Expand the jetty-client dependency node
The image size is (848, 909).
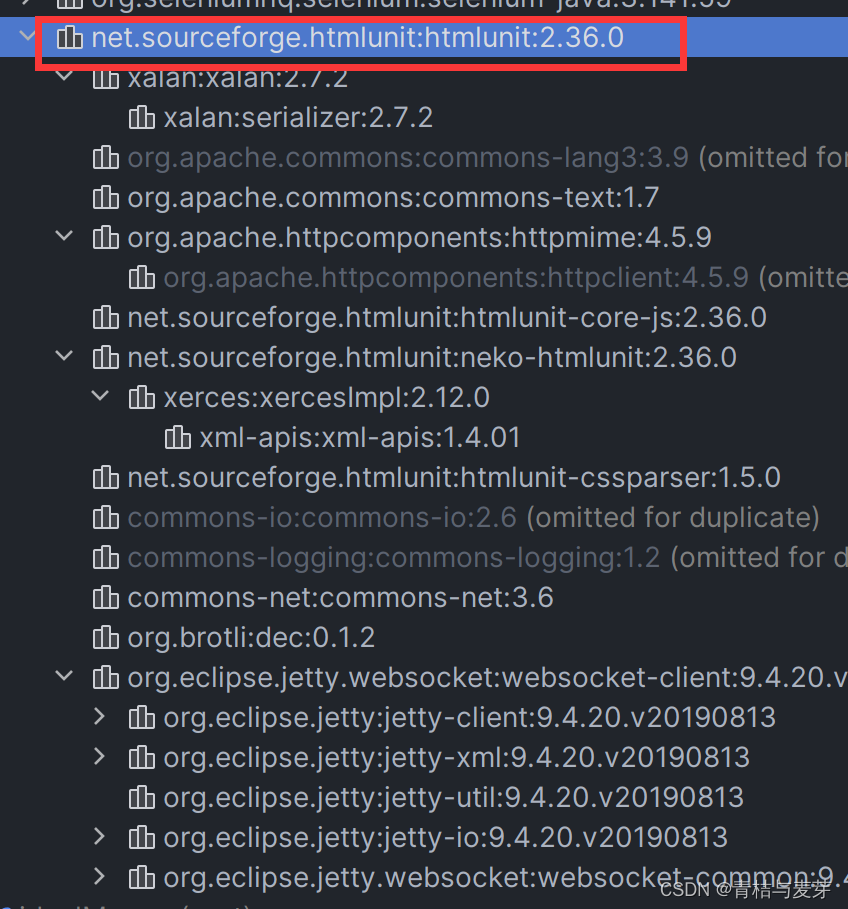tap(100, 717)
